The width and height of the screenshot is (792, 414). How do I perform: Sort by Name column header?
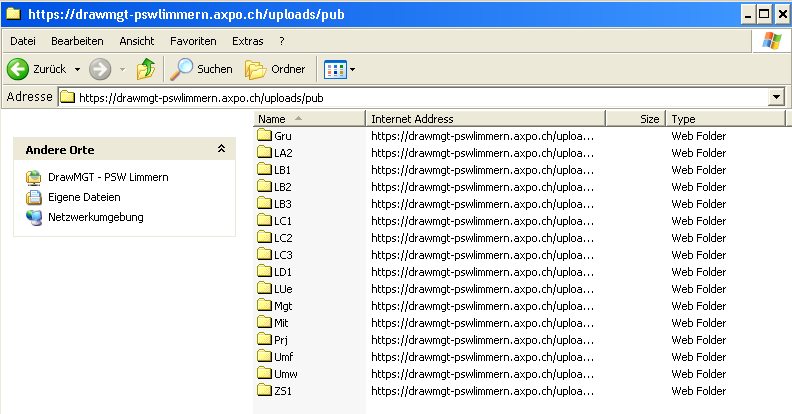(x=309, y=119)
